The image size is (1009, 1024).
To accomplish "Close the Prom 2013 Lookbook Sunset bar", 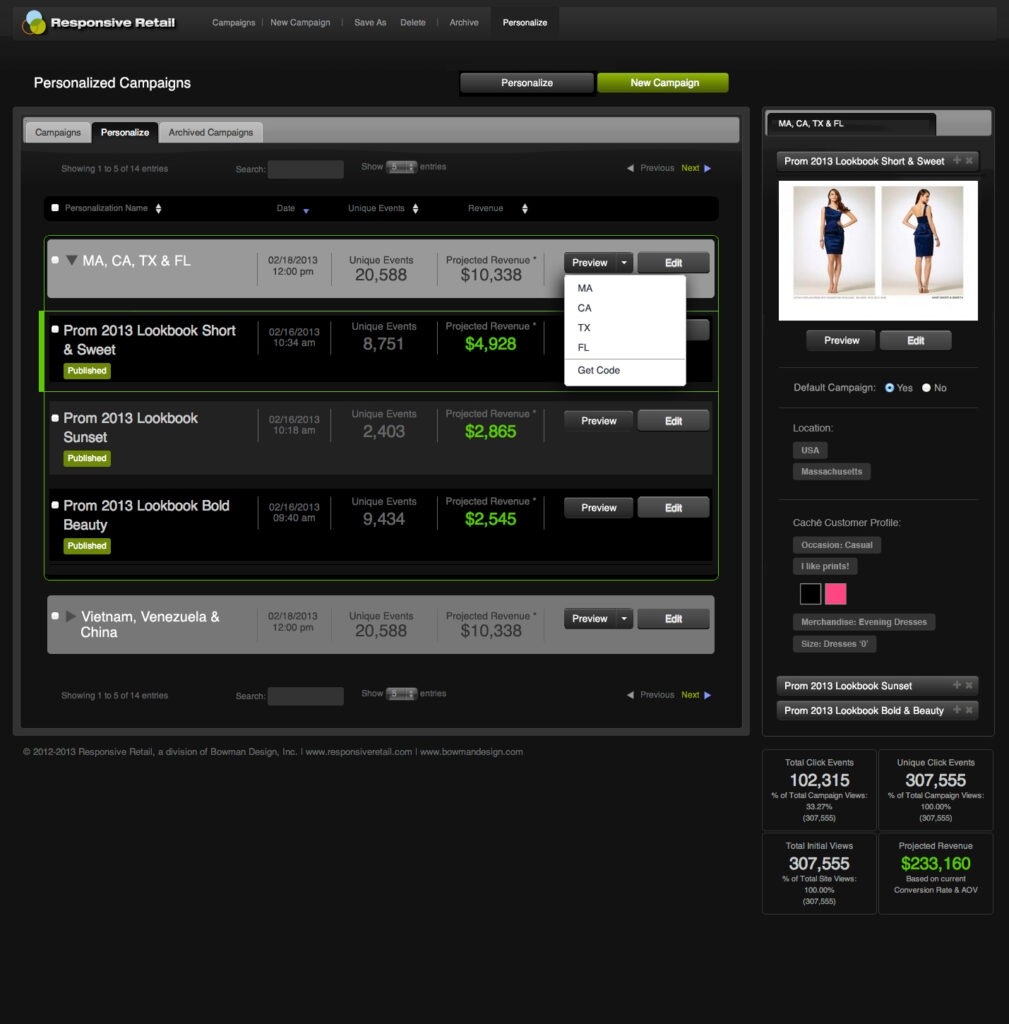I will click(x=969, y=685).
